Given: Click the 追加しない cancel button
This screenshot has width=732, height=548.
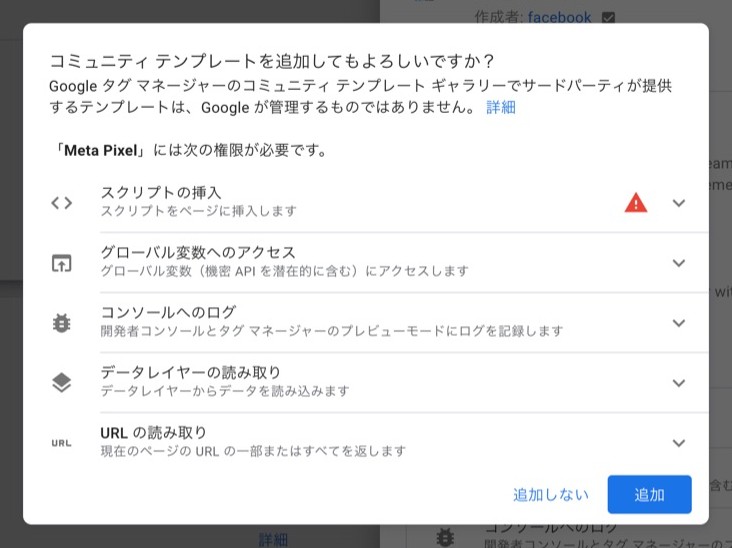Looking at the screenshot, I should (x=551, y=495).
